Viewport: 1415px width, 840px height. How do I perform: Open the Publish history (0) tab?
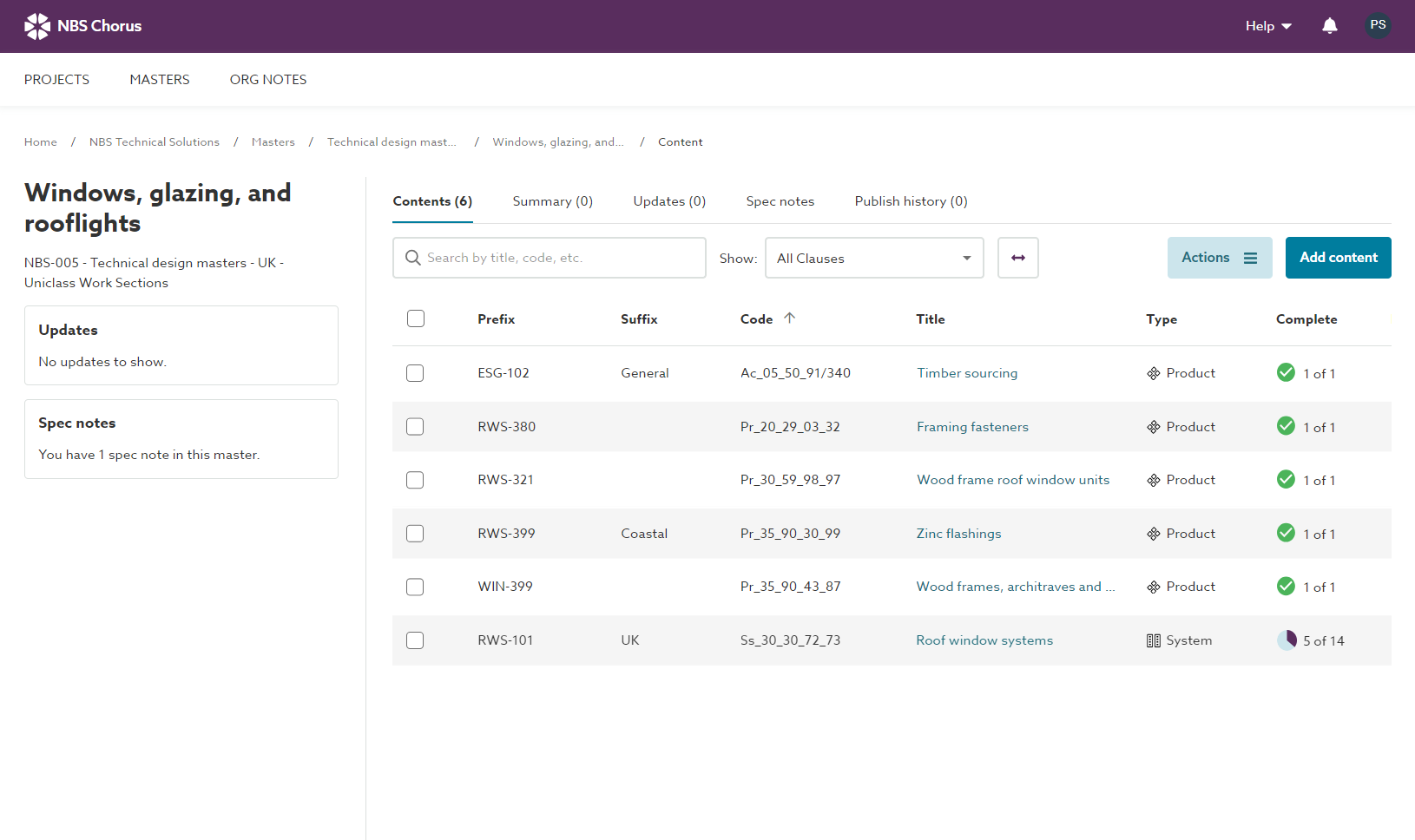tap(911, 201)
